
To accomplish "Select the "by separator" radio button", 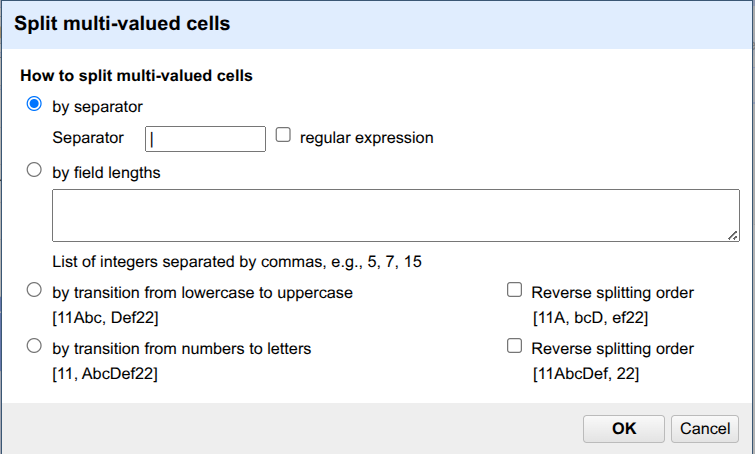I will click(35, 104).
